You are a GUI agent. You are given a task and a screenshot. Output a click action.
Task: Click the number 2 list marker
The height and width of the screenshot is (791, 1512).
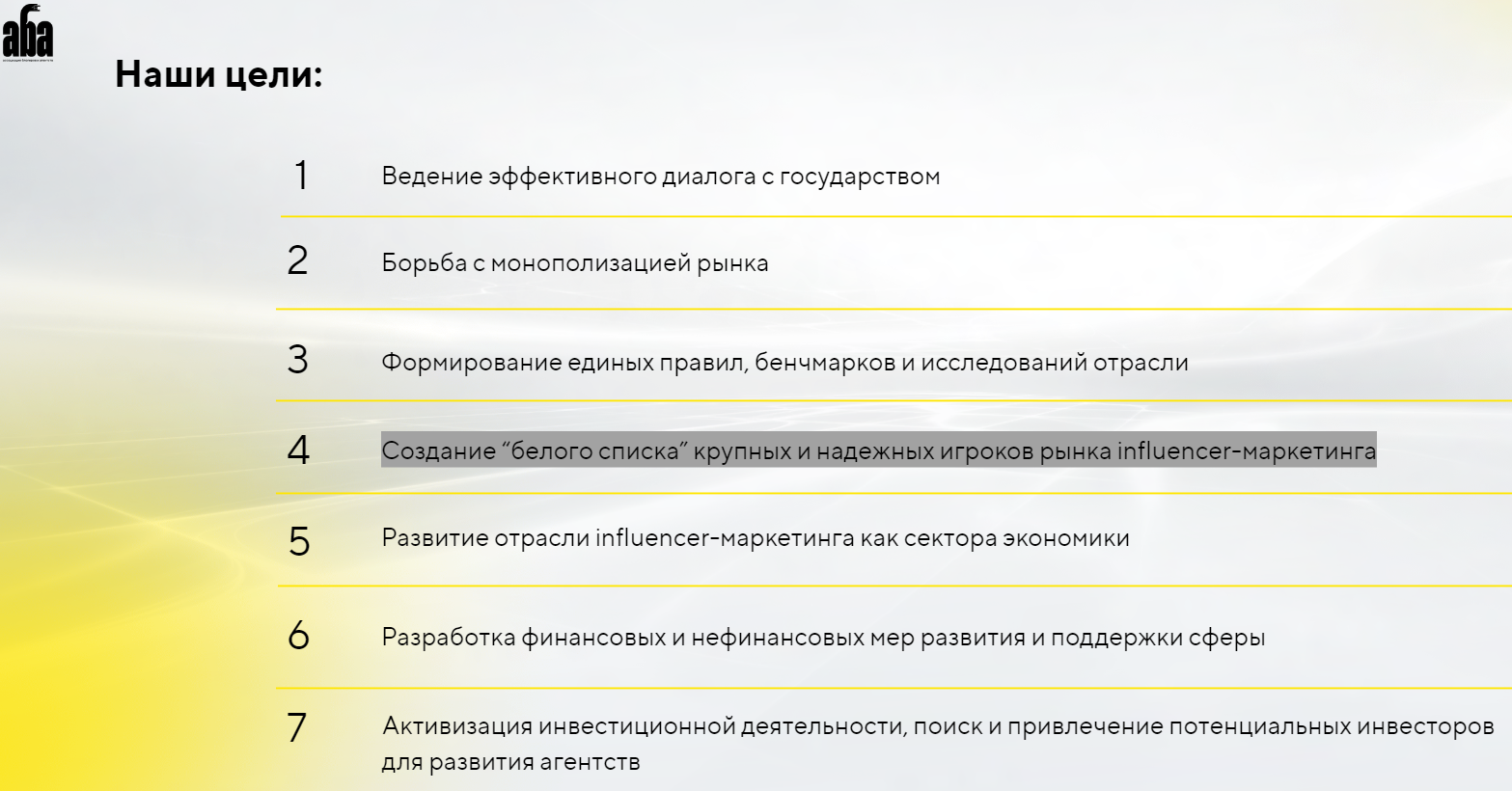coord(297,260)
